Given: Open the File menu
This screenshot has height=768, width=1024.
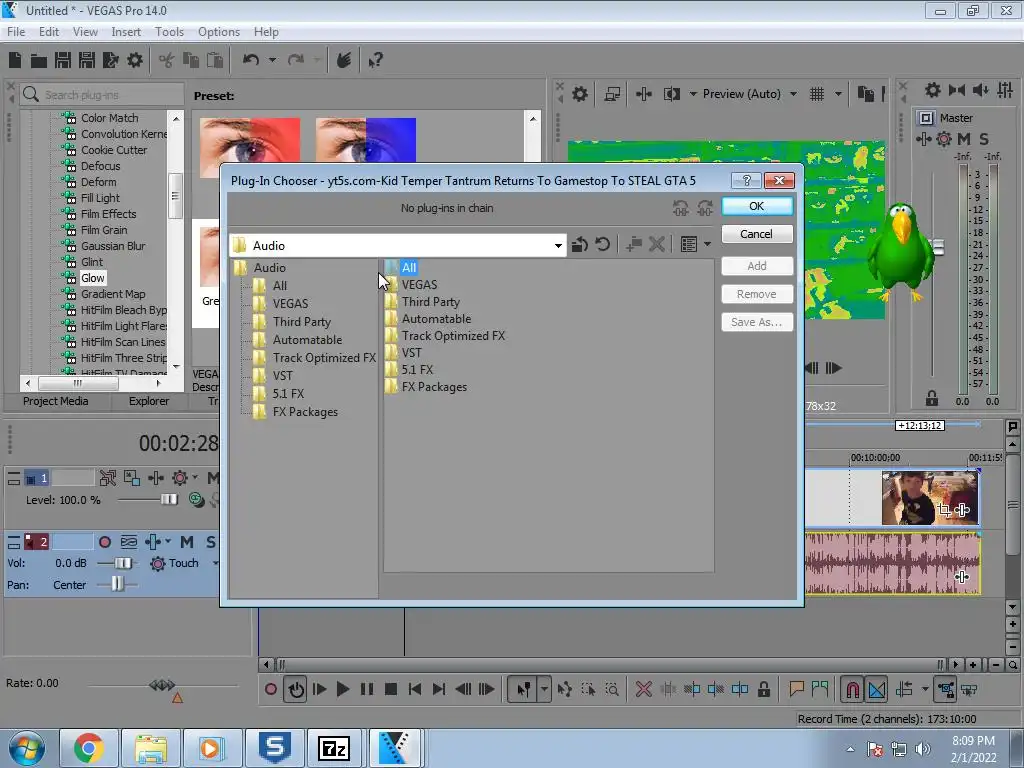Looking at the screenshot, I should tap(16, 32).
